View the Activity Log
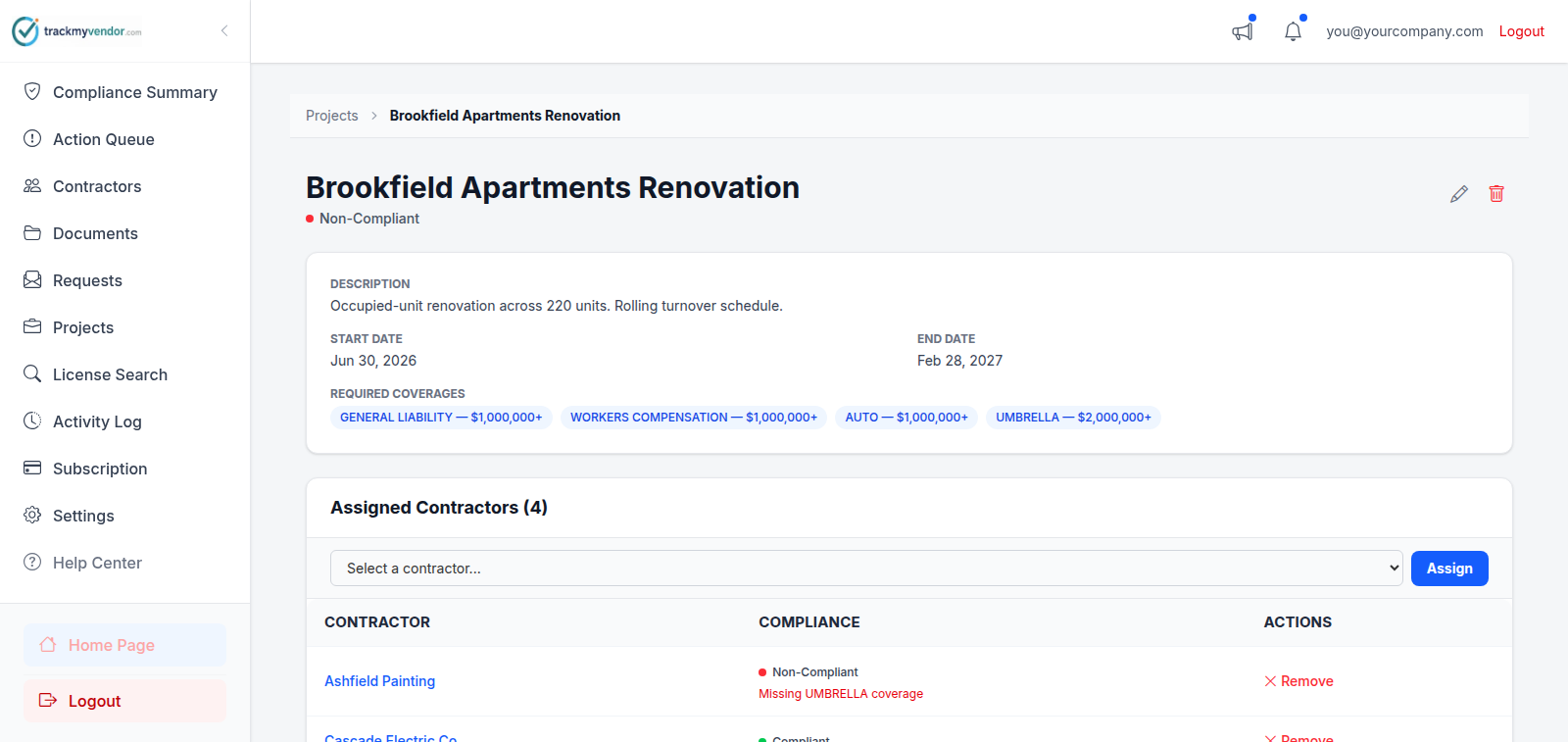This screenshot has height=742, width=1568. (x=97, y=421)
